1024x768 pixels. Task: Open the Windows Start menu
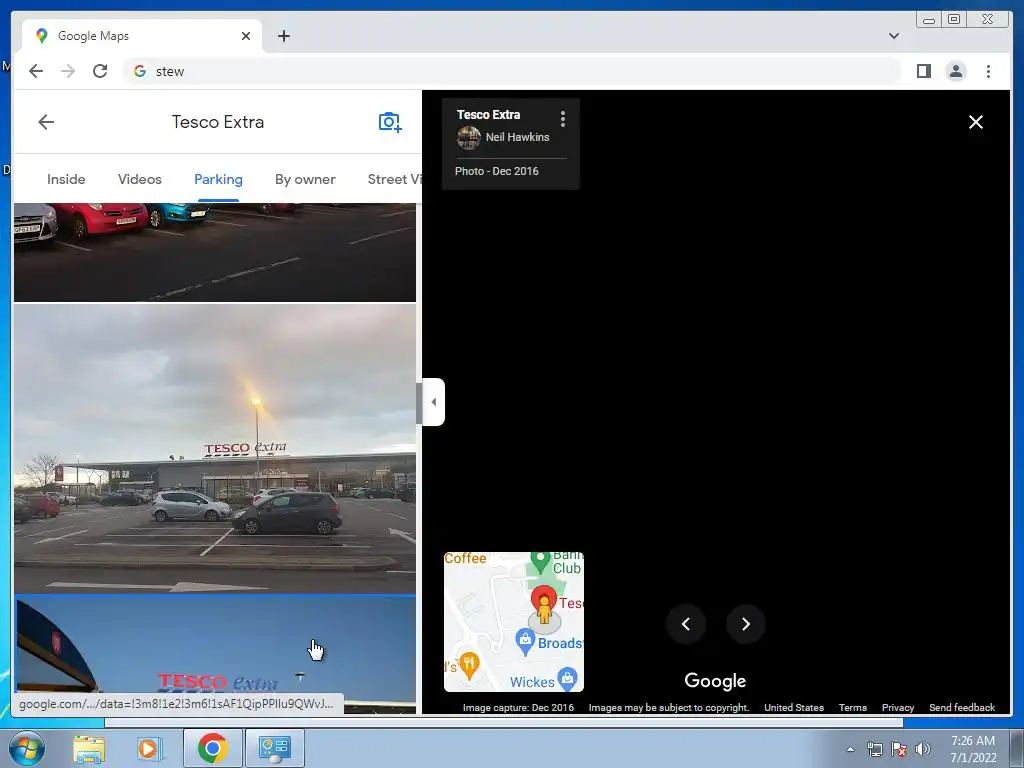click(25, 748)
